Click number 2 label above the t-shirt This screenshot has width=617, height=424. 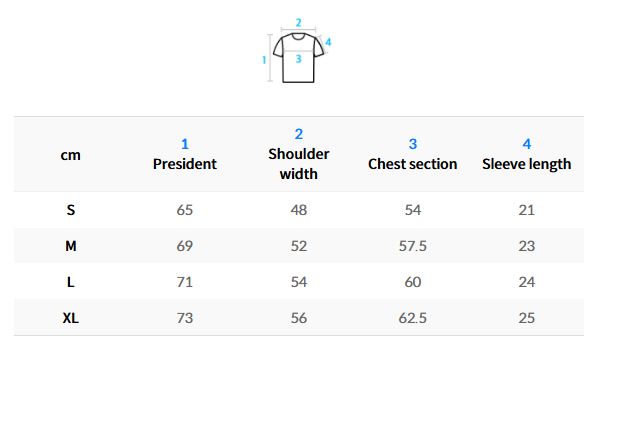299,23
